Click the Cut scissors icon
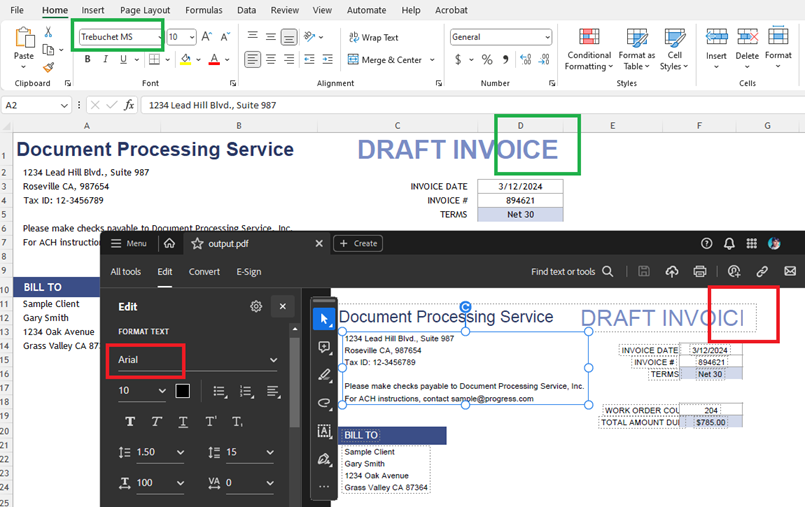Image resolution: width=805 pixels, height=507 pixels. tap(48, 32)
